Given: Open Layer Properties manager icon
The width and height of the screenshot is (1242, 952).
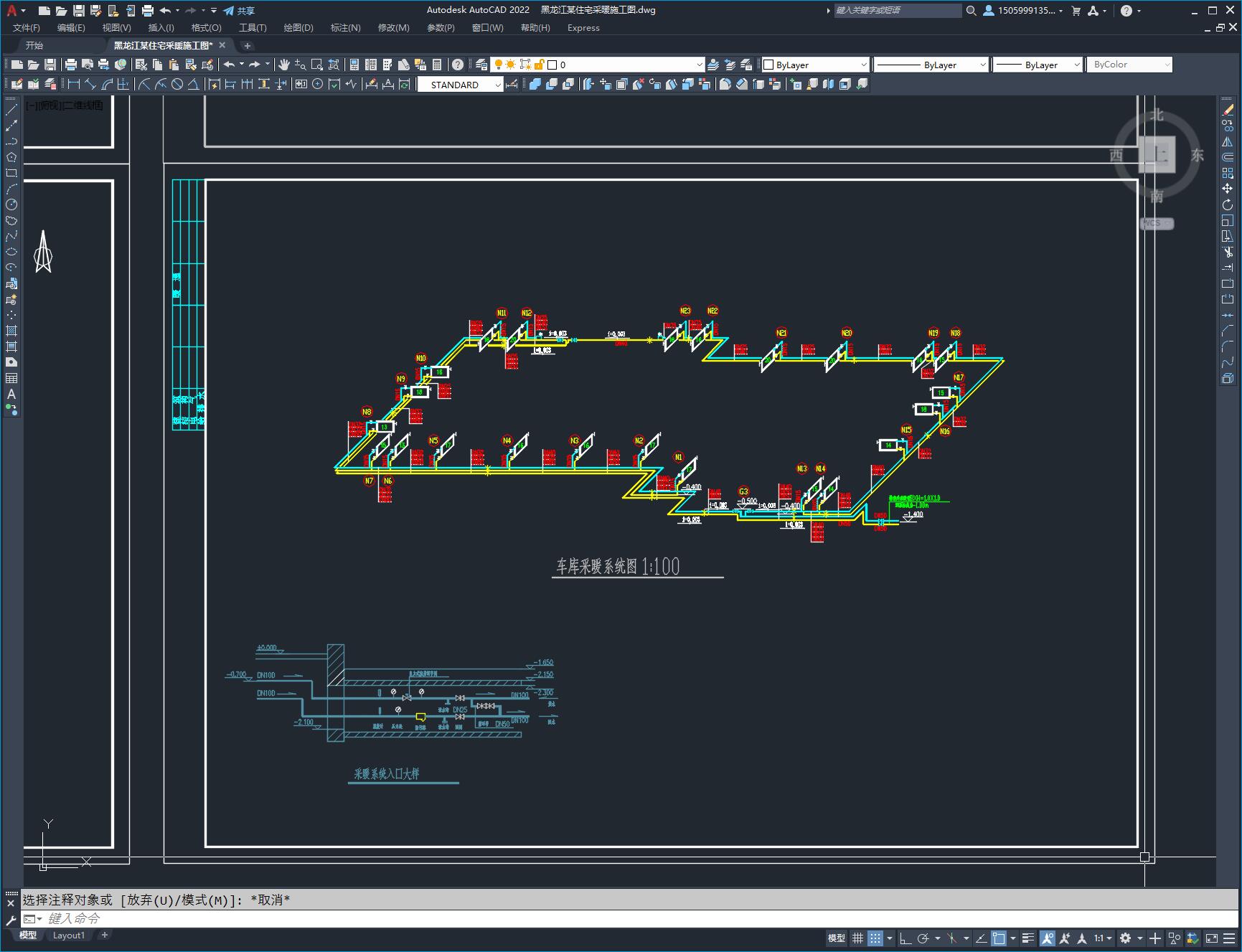Looking at the screenshot, I should coord(481,65).
